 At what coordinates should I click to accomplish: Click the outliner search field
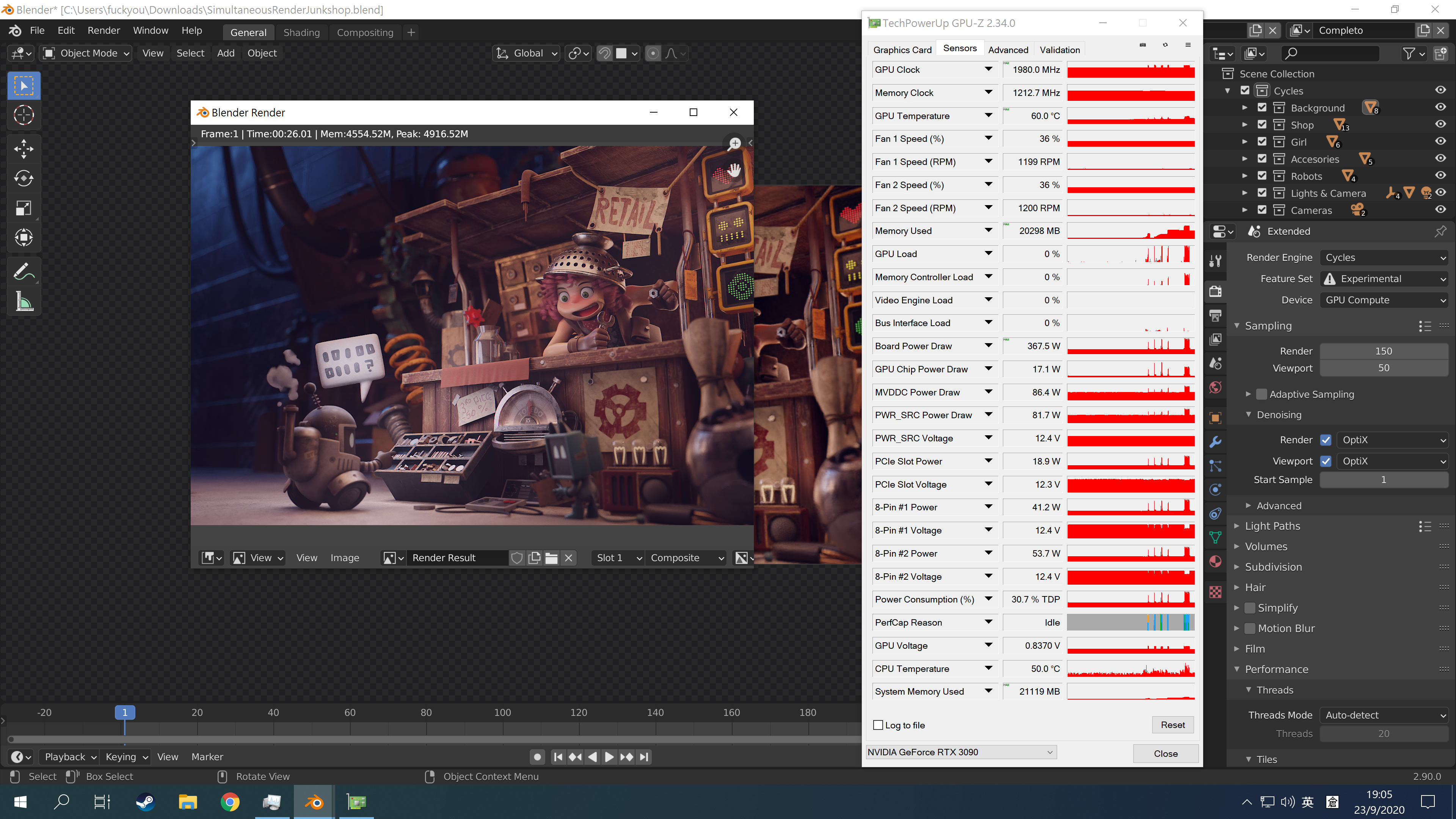[1330, 54]
